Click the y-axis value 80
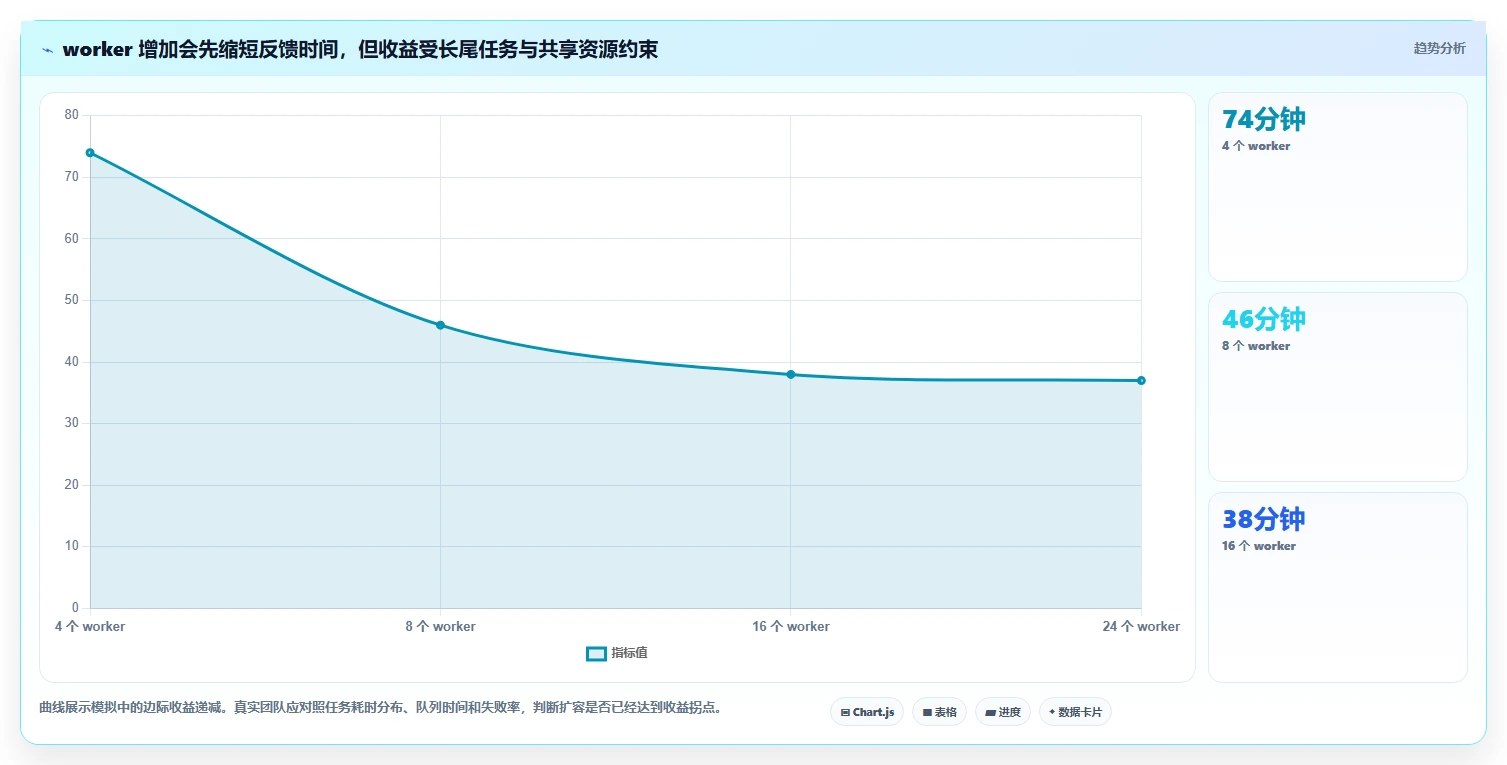 pos(71,115)
